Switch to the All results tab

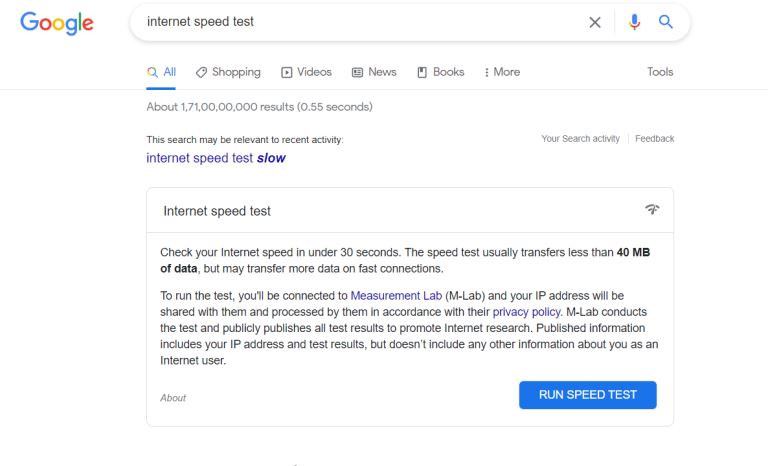[161, 72]
